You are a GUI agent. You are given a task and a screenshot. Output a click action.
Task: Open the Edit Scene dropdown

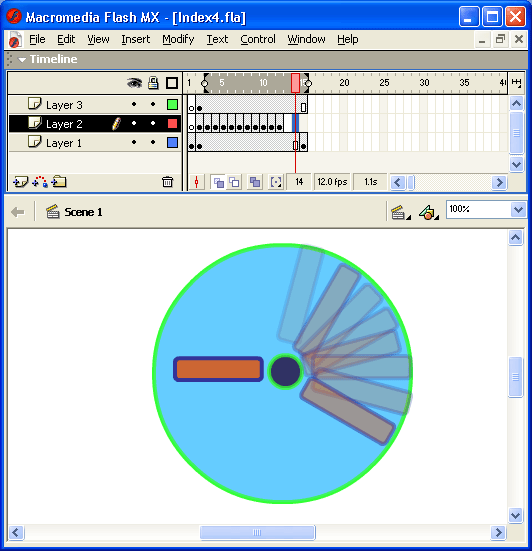click(401, 212)
